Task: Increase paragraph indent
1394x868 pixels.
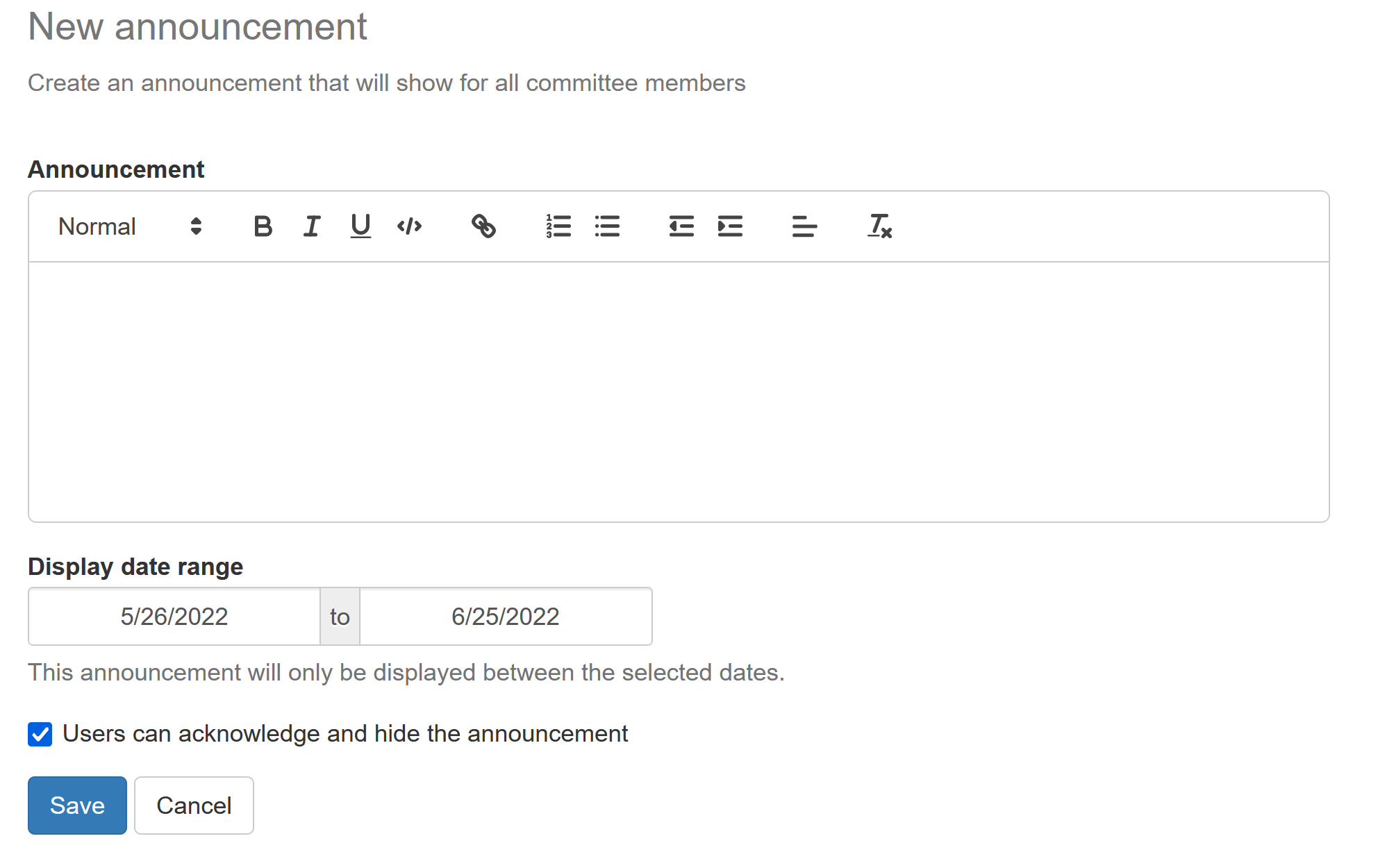Action: point(730,226)
